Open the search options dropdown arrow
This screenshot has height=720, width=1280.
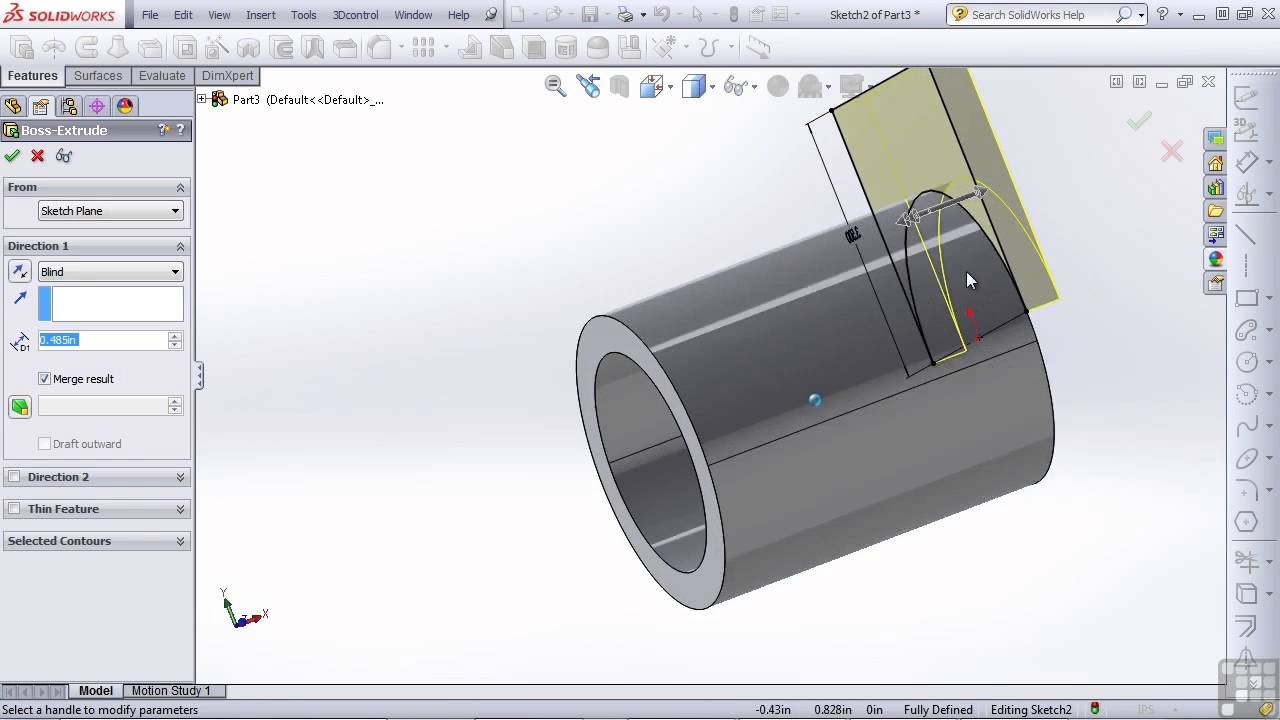click(x=1141, y=15)
